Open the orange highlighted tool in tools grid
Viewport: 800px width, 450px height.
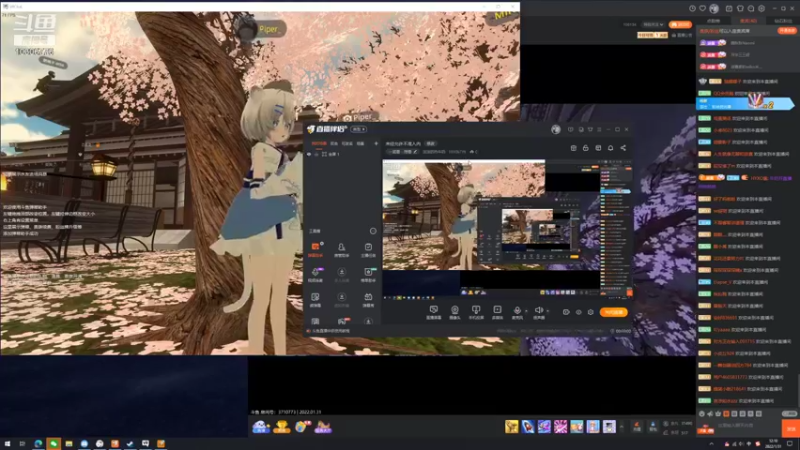[x=315, y=249]
